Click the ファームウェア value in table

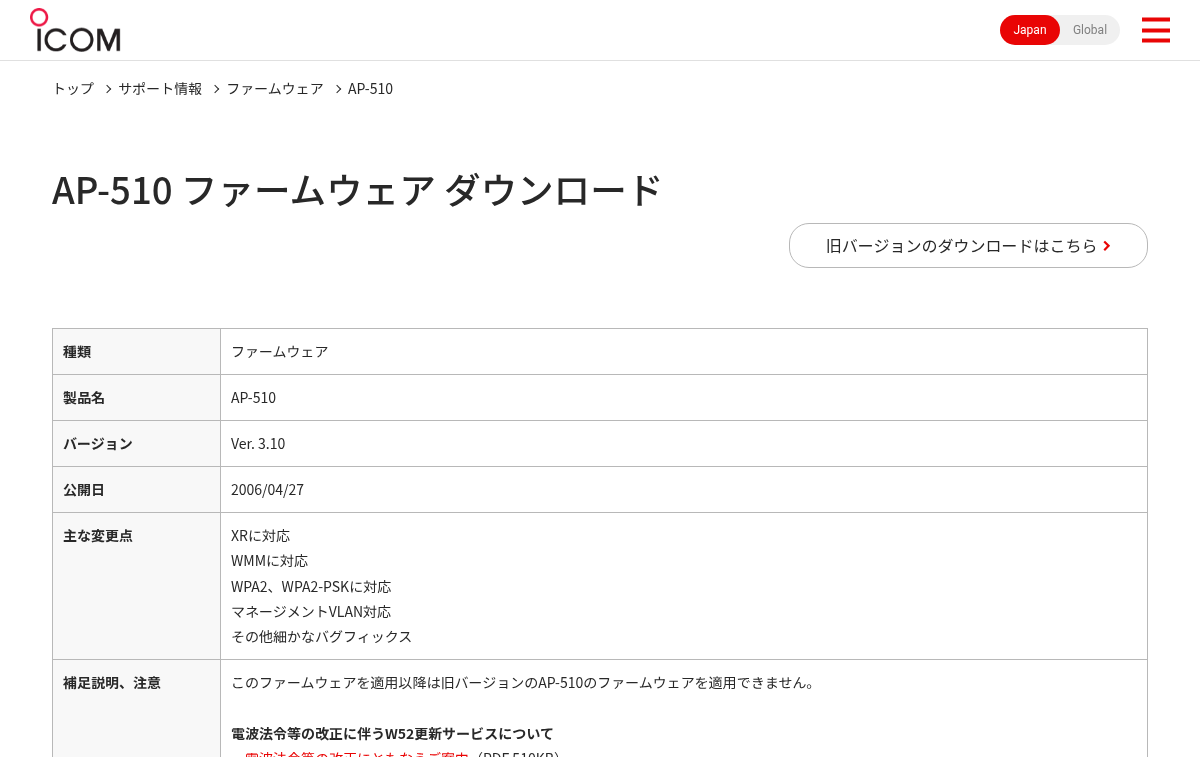280,351
